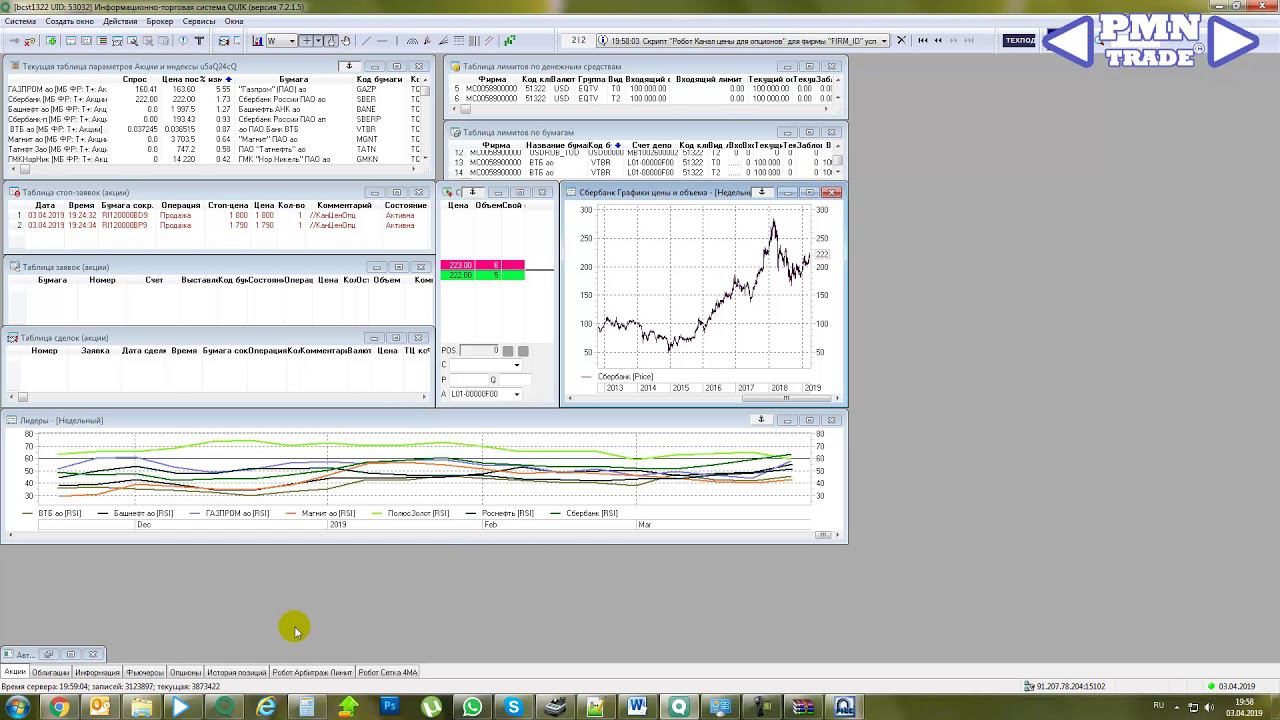Select stop order row 1 priced 1 800
The image size is (1280, 720).
point(219,215)
